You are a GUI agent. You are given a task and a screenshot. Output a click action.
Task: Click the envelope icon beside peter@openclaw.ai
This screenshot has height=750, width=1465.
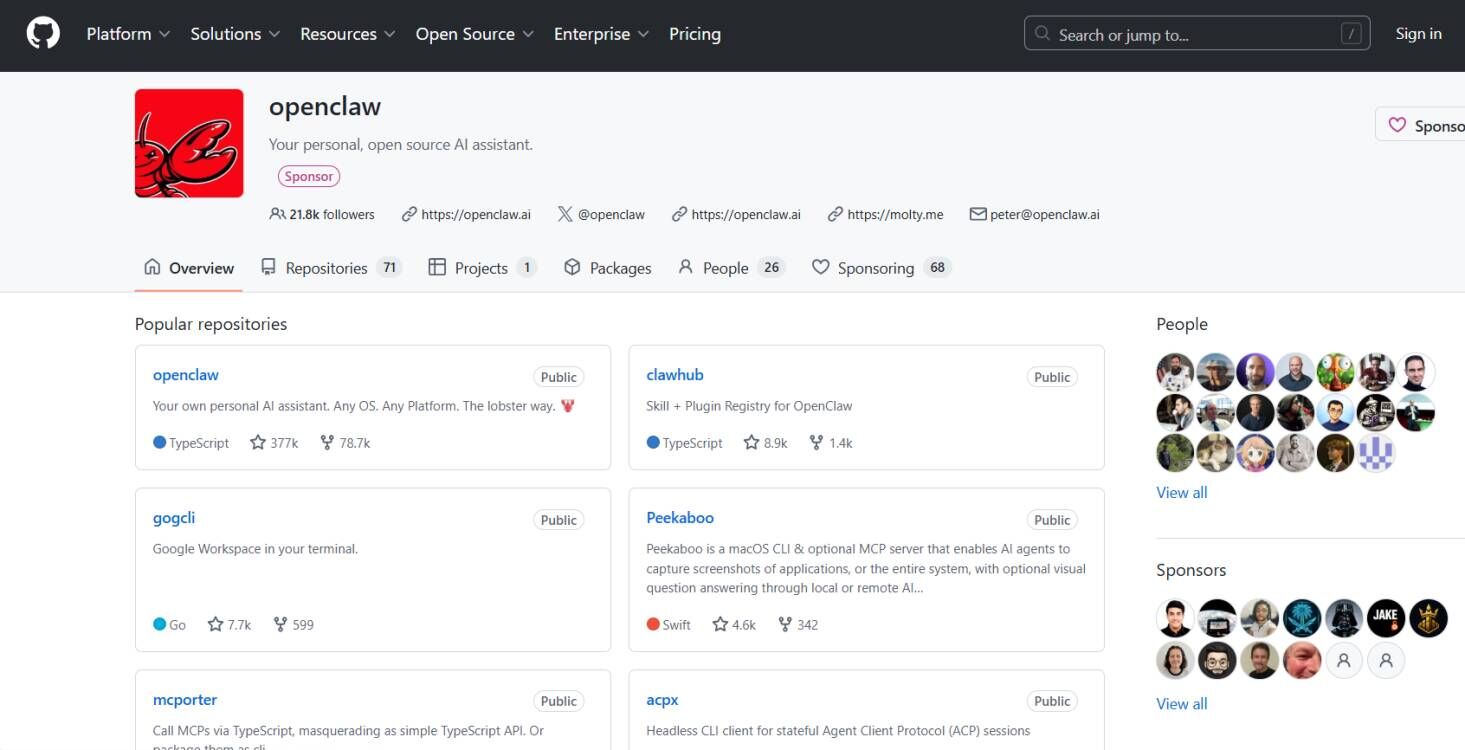[x=978, y=214]
